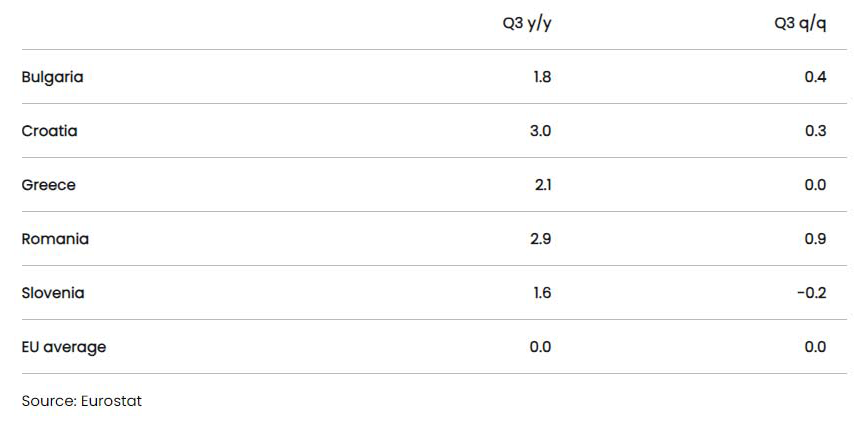The height and width of the screenshot is (436, 862).
Task: Click Croatia's Q3 y/y value 3.0
Action: (540, 131)
